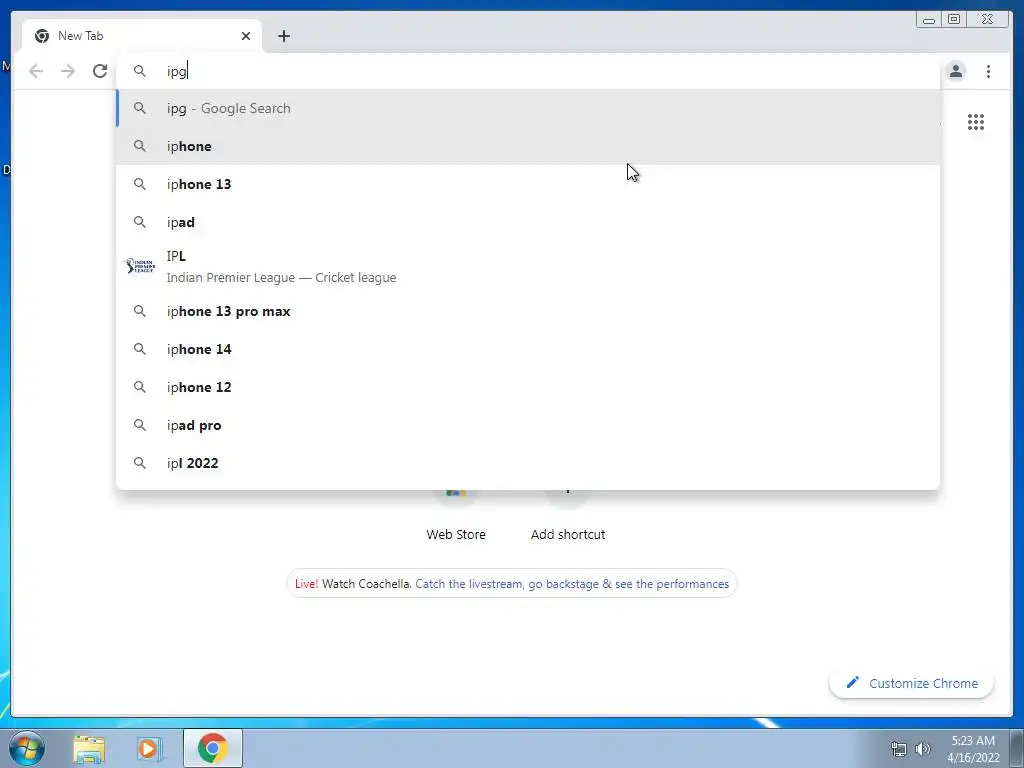
Task: Open the Chrome three-dot menu
Action: 988,71
